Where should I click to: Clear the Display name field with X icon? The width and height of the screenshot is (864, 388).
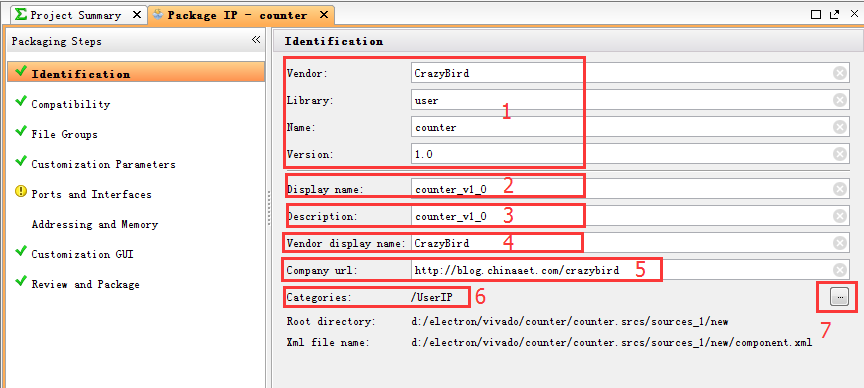coord(840,189)
